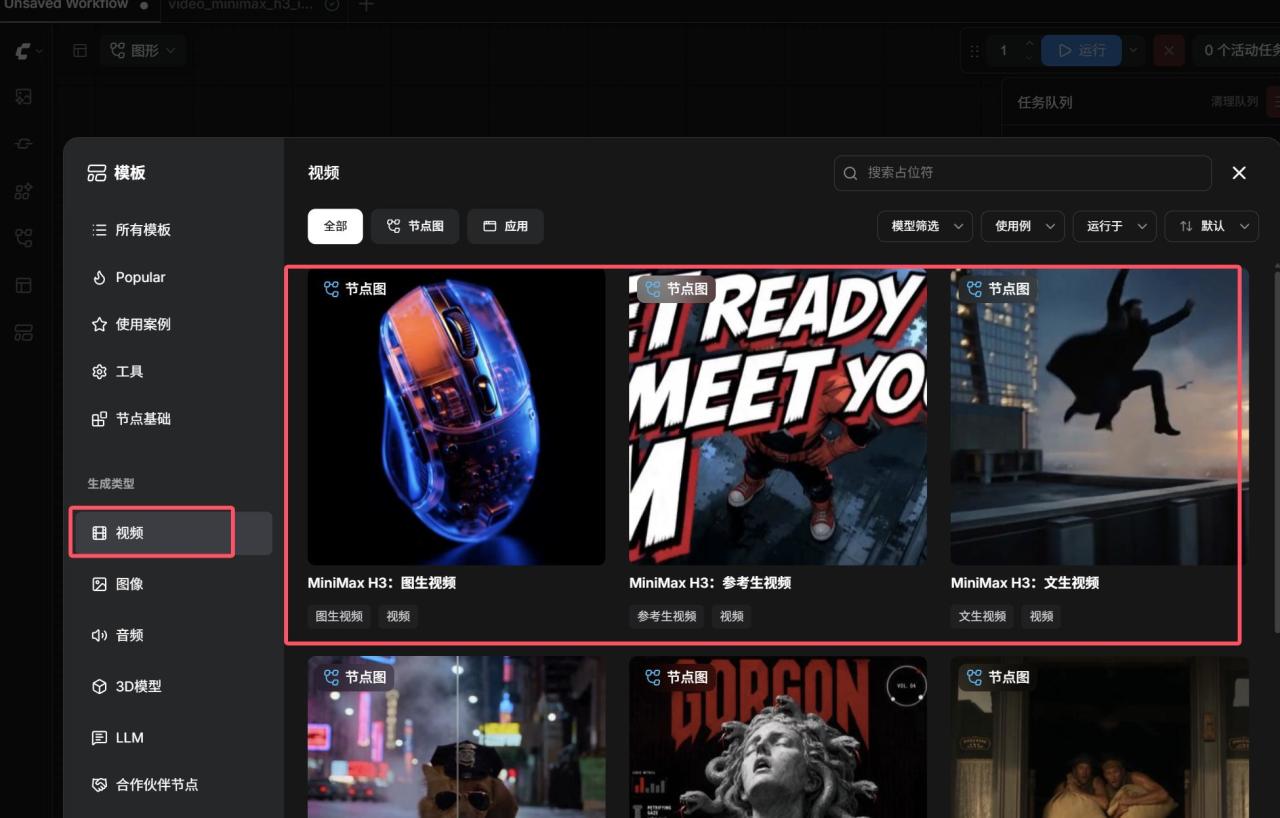Open the rooftop jumping figure thumbnail

[x=1099, y=417]
